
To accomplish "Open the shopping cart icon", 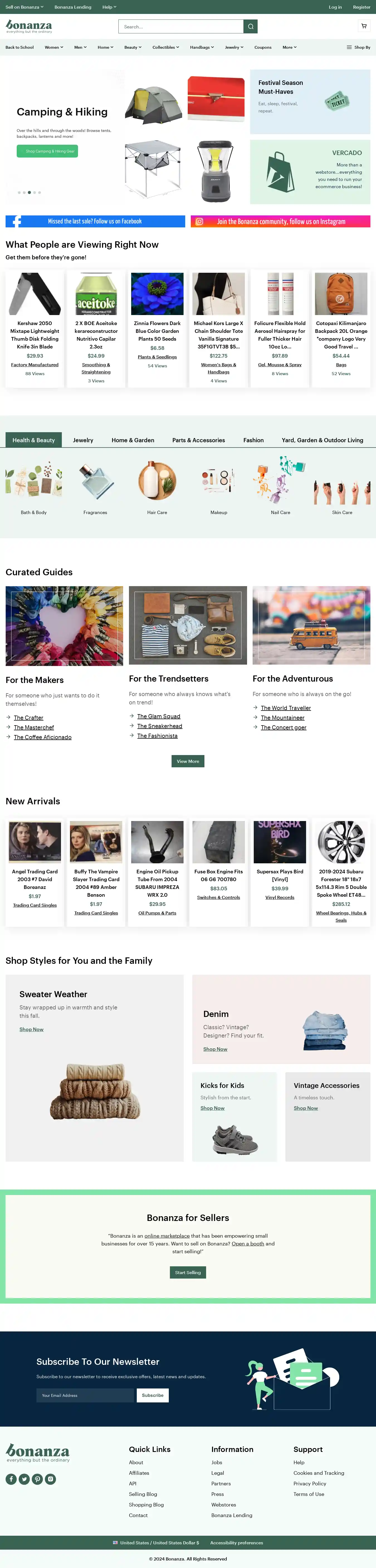I will (x=364, y=26).
